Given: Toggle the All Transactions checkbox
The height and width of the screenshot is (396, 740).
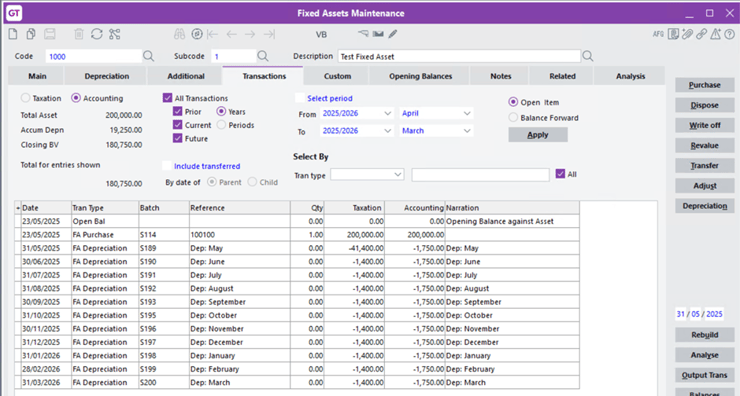Looking at the screenshot, I should [x=167, y=98].
